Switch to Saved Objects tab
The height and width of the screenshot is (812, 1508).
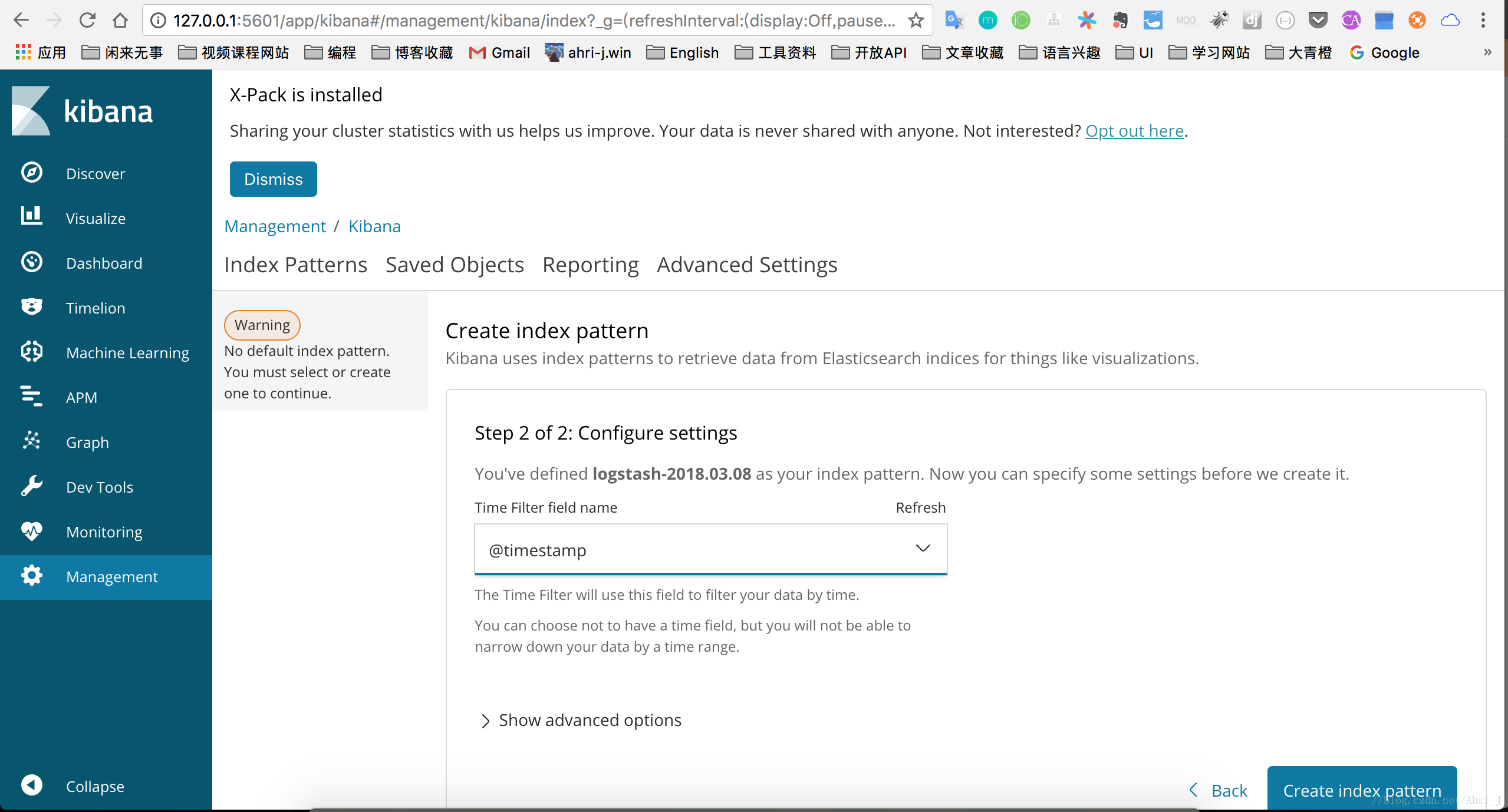coord(455,265)
